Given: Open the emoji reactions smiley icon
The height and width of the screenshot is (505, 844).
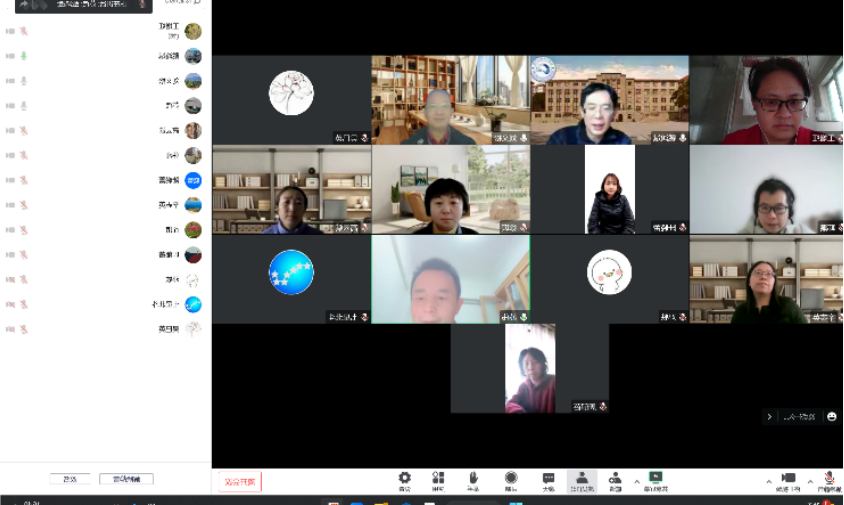Looking at the screenshot, I should point(831,416).
